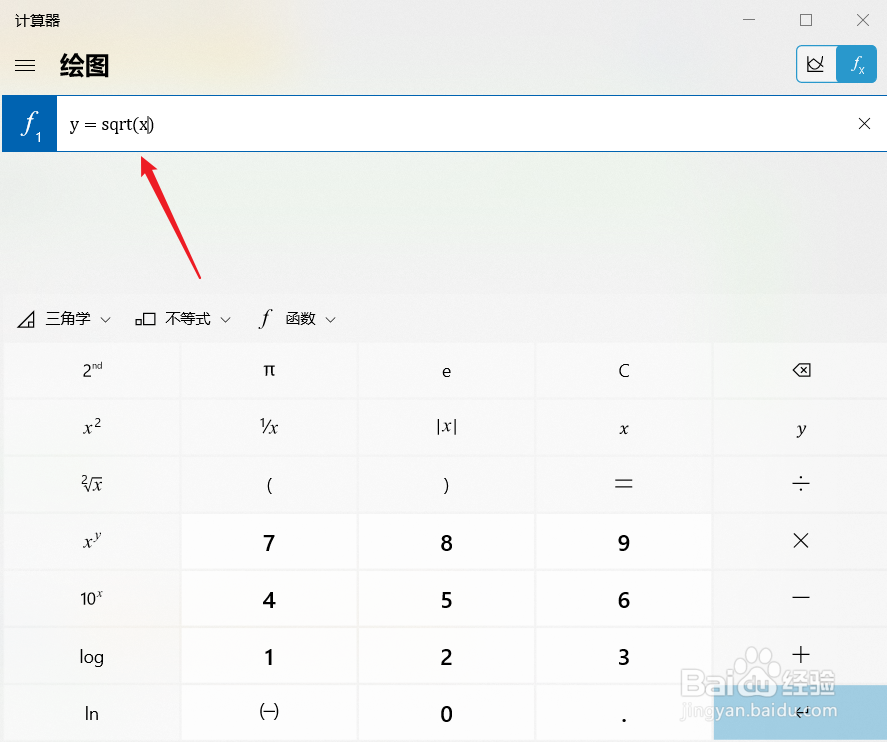Screen dimensions: 887x742
Task: Toggle the 2nd functions key
Action: (90, 370)
